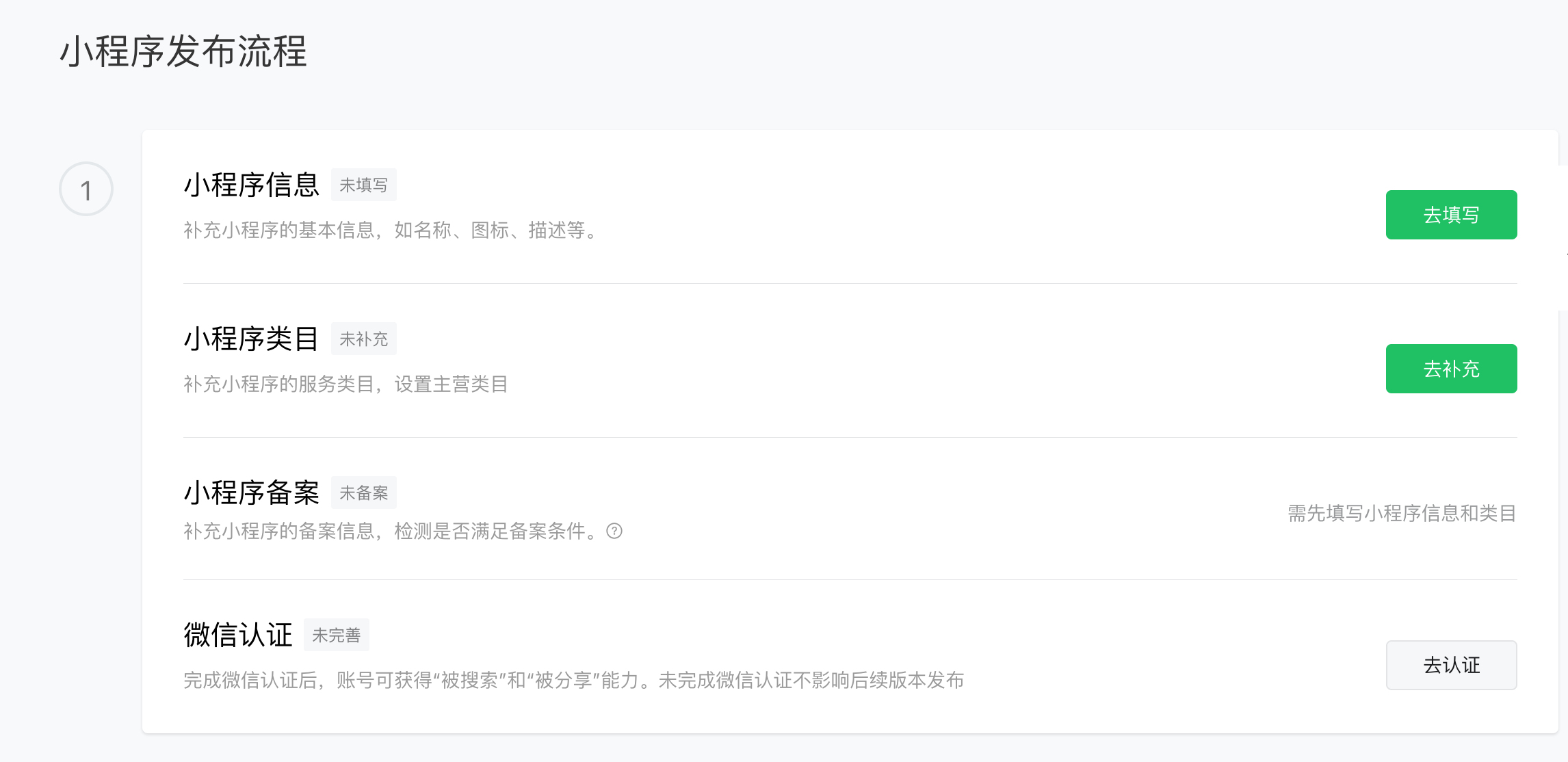The height and width of the screenshot is (762, 1568).
Task: Open the help question-mark icon beside 备案条件
Action: 614,531
